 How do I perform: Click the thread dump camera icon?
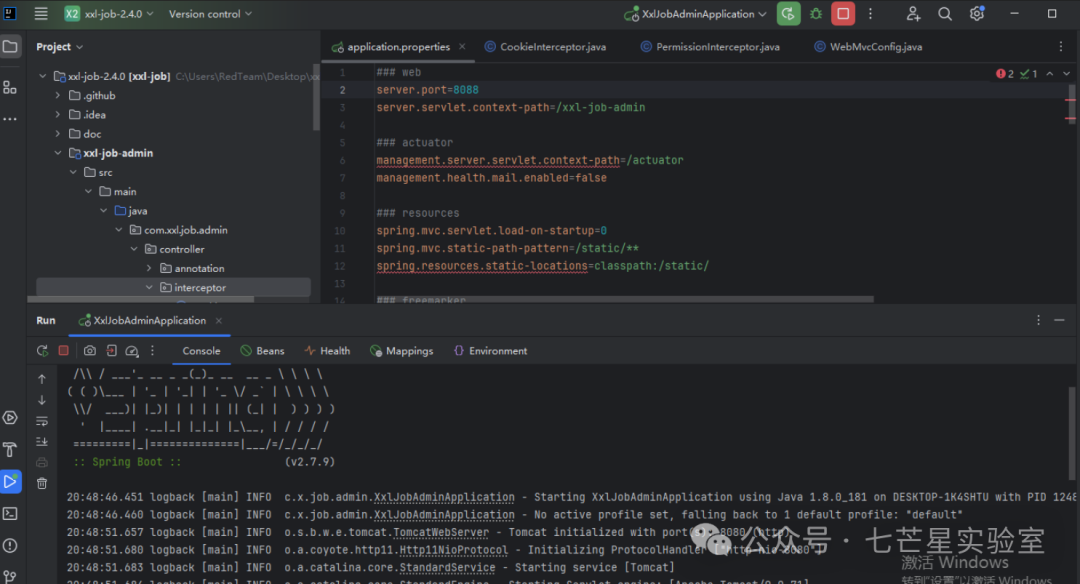[90, 351]
